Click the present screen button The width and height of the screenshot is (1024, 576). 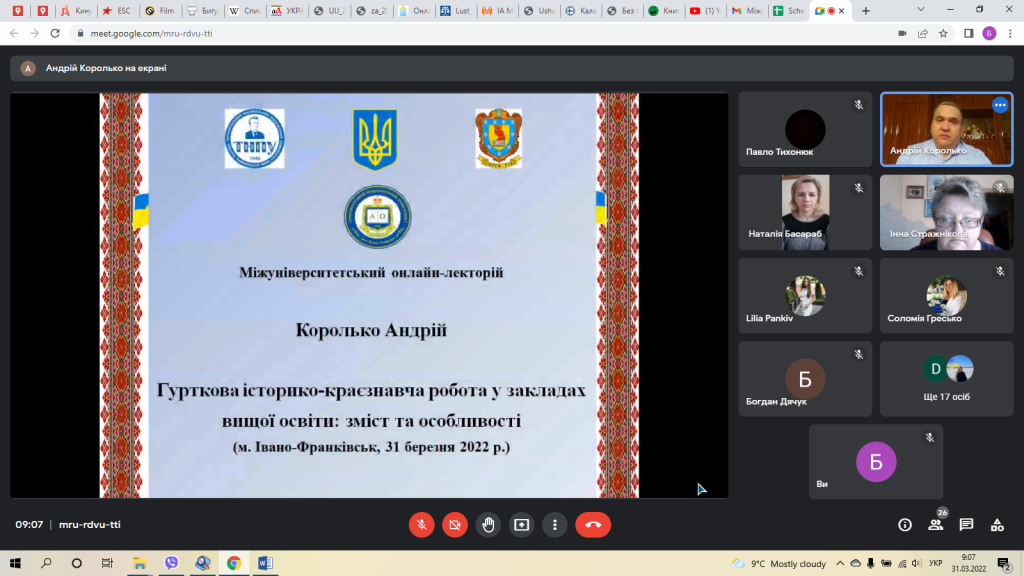(x=521, y=524)
